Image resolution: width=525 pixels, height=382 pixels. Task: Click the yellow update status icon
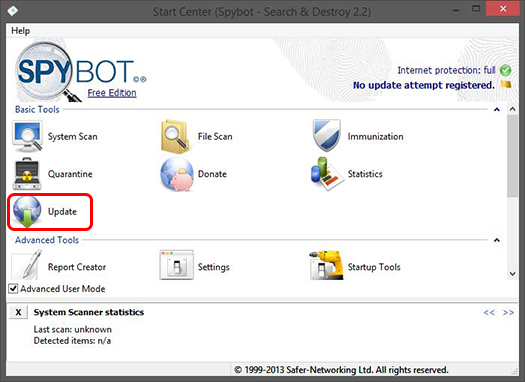(x=506, y=84)
